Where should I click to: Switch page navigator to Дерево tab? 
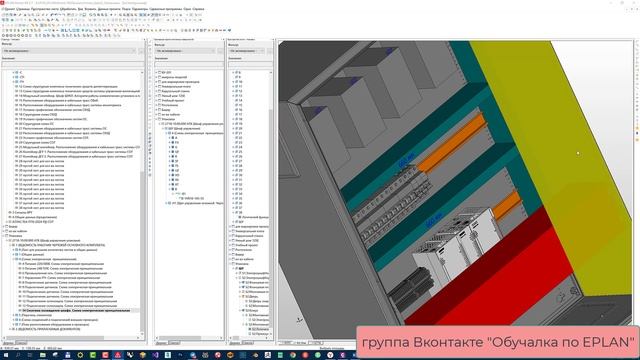(x=8, y=343)
